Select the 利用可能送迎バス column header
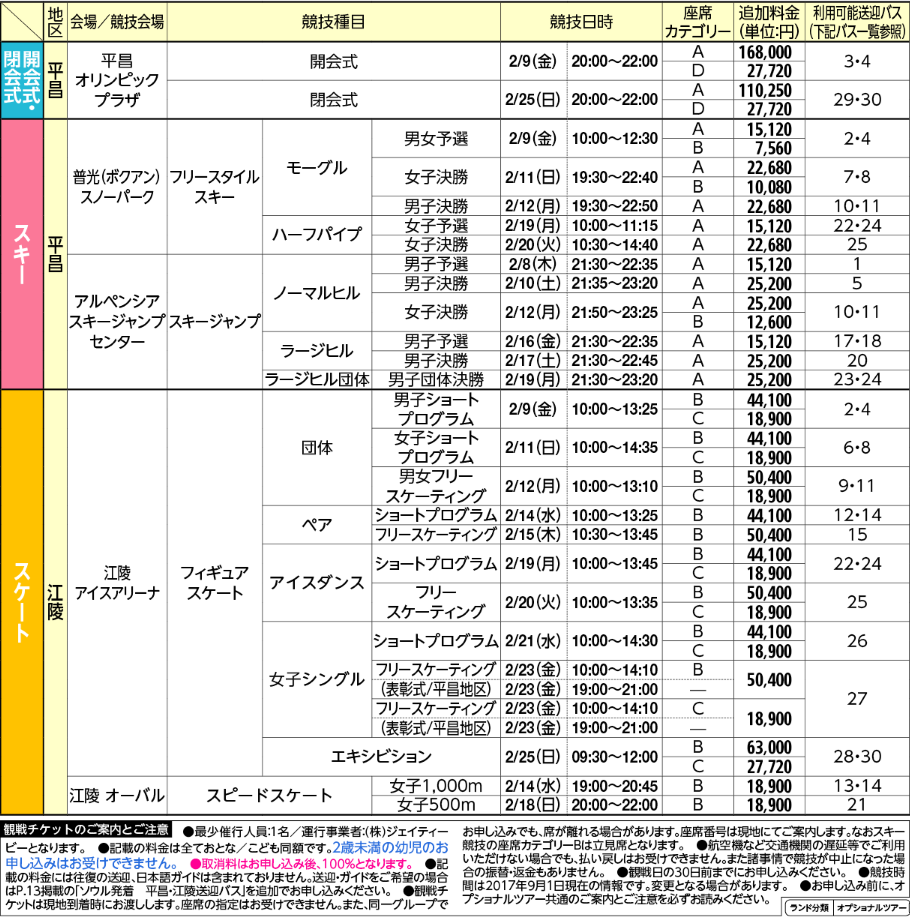The width and height of the screenshot is (910, 920). 856,21
